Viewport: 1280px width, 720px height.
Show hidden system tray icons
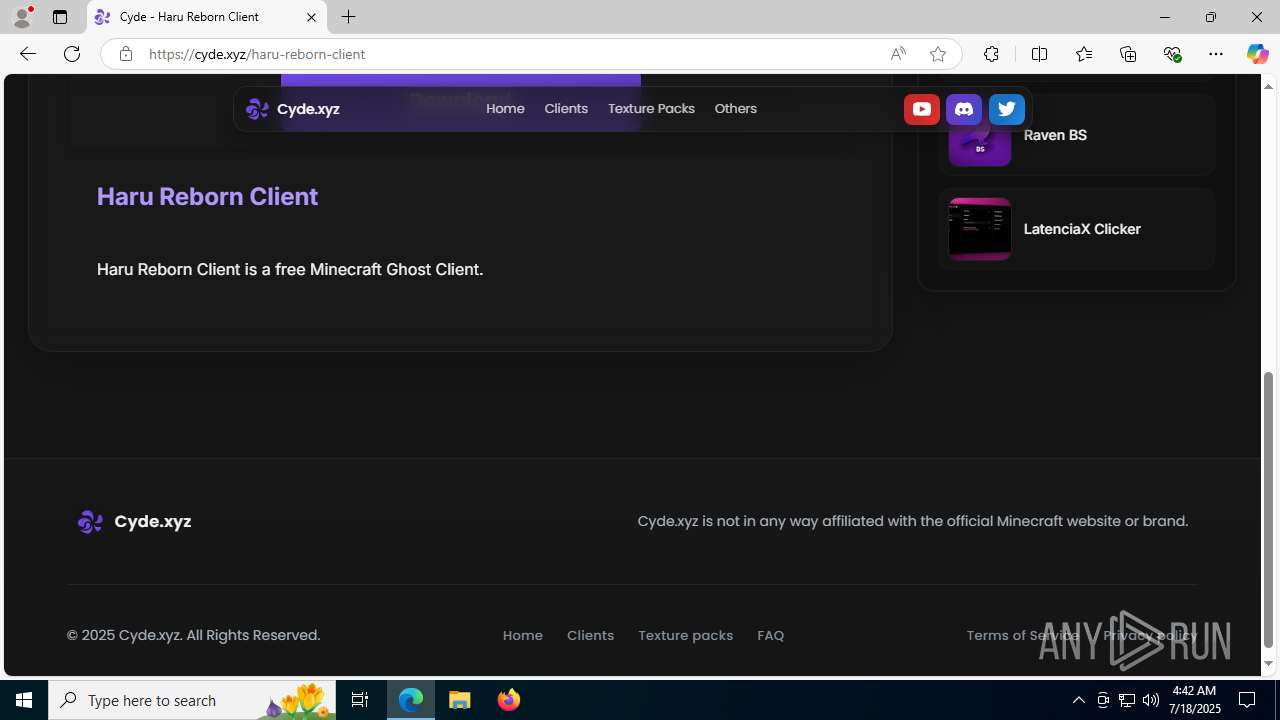pyautogui.click(x=1078, y=700)
